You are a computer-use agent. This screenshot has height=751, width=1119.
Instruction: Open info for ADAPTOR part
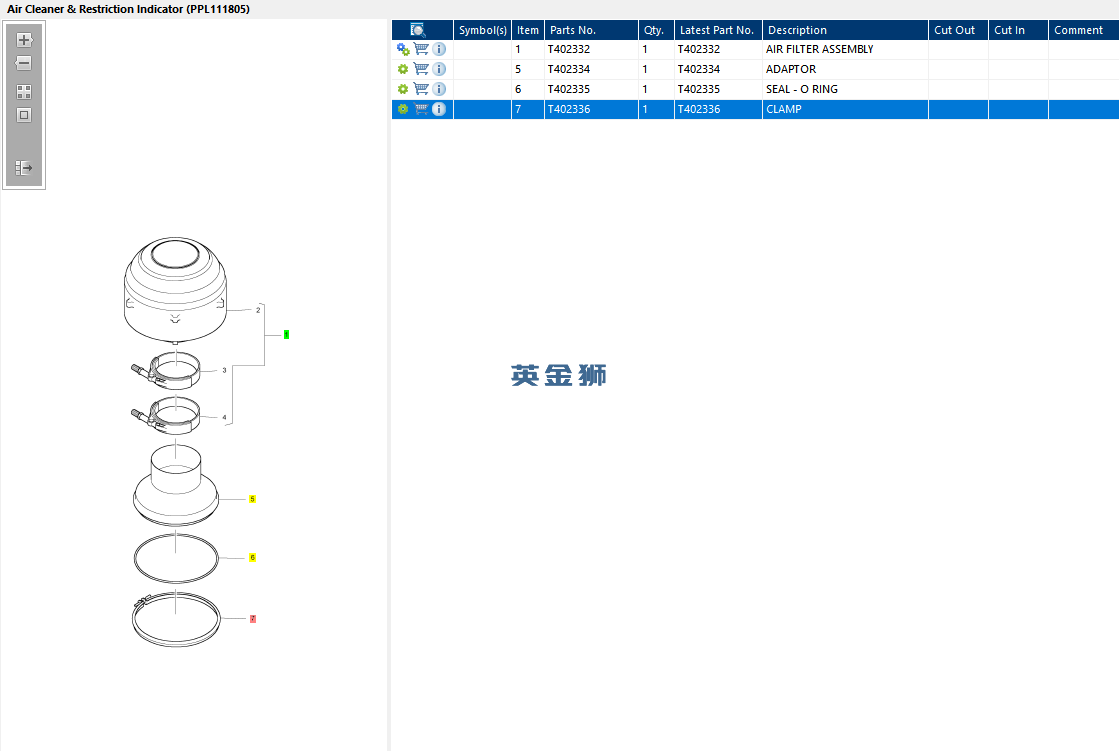[440, 69]
